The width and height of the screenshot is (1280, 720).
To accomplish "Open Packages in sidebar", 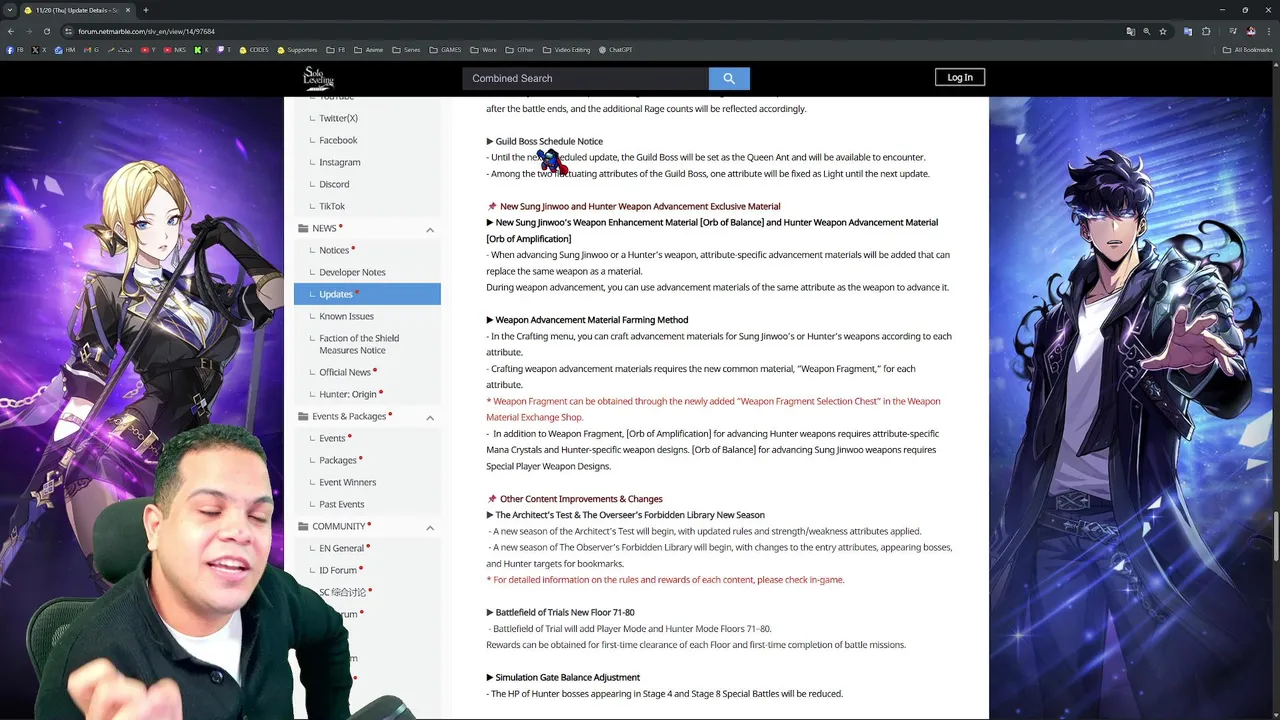I will point(338,460).
